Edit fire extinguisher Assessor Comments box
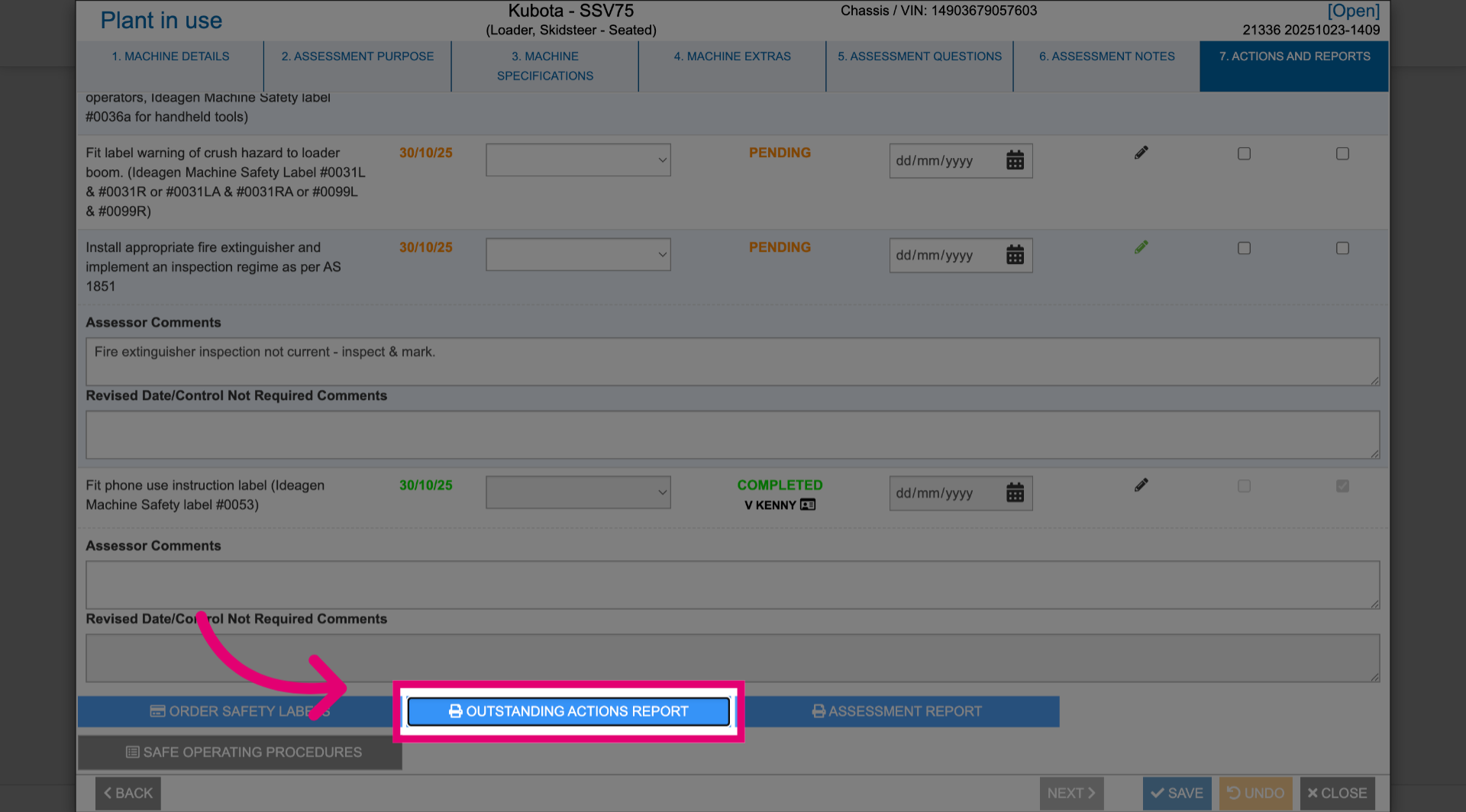This screenshot has width=1466, height=812. pyautogui.click(x=732, y=361)
